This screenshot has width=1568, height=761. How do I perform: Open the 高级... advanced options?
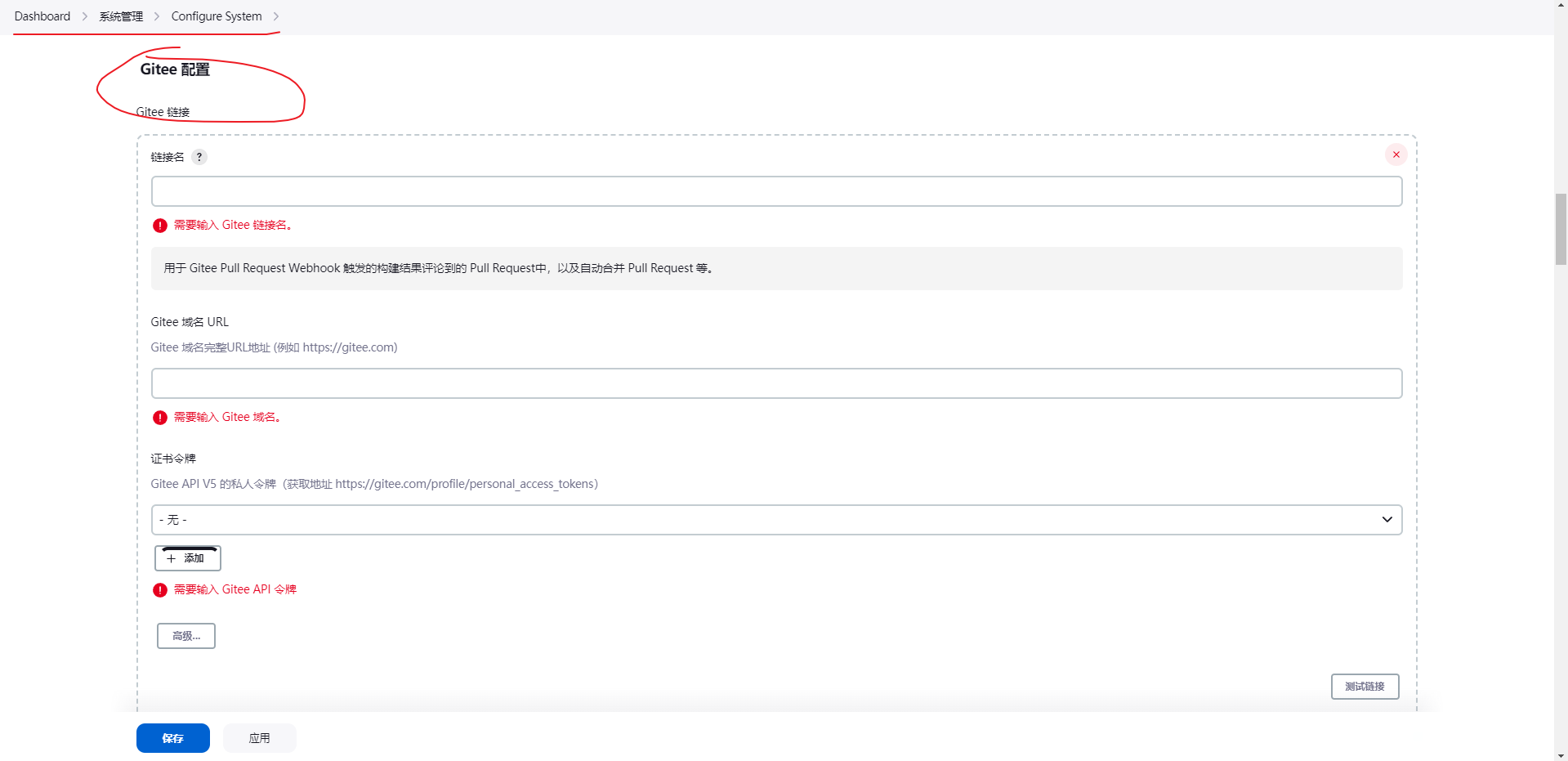[x=186, y=636]
